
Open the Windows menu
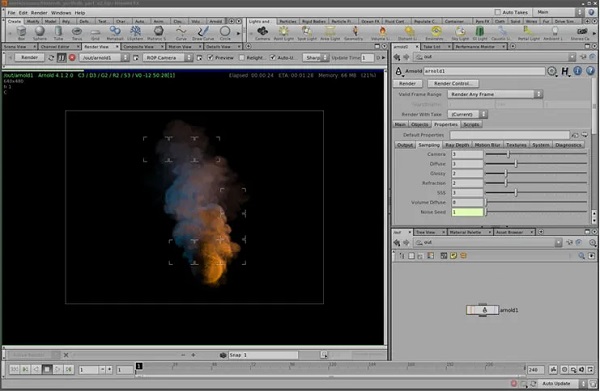pos(61,13)
